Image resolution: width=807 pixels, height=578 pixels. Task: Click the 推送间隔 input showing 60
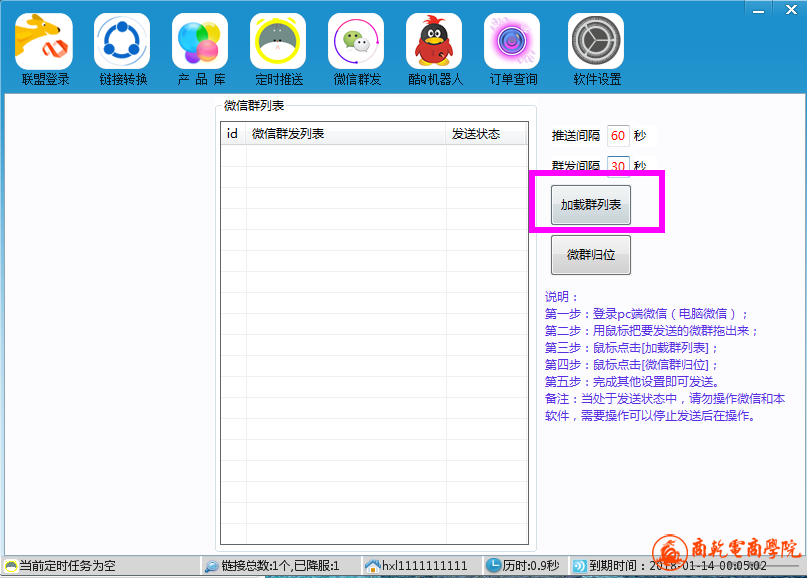point(617,136)
